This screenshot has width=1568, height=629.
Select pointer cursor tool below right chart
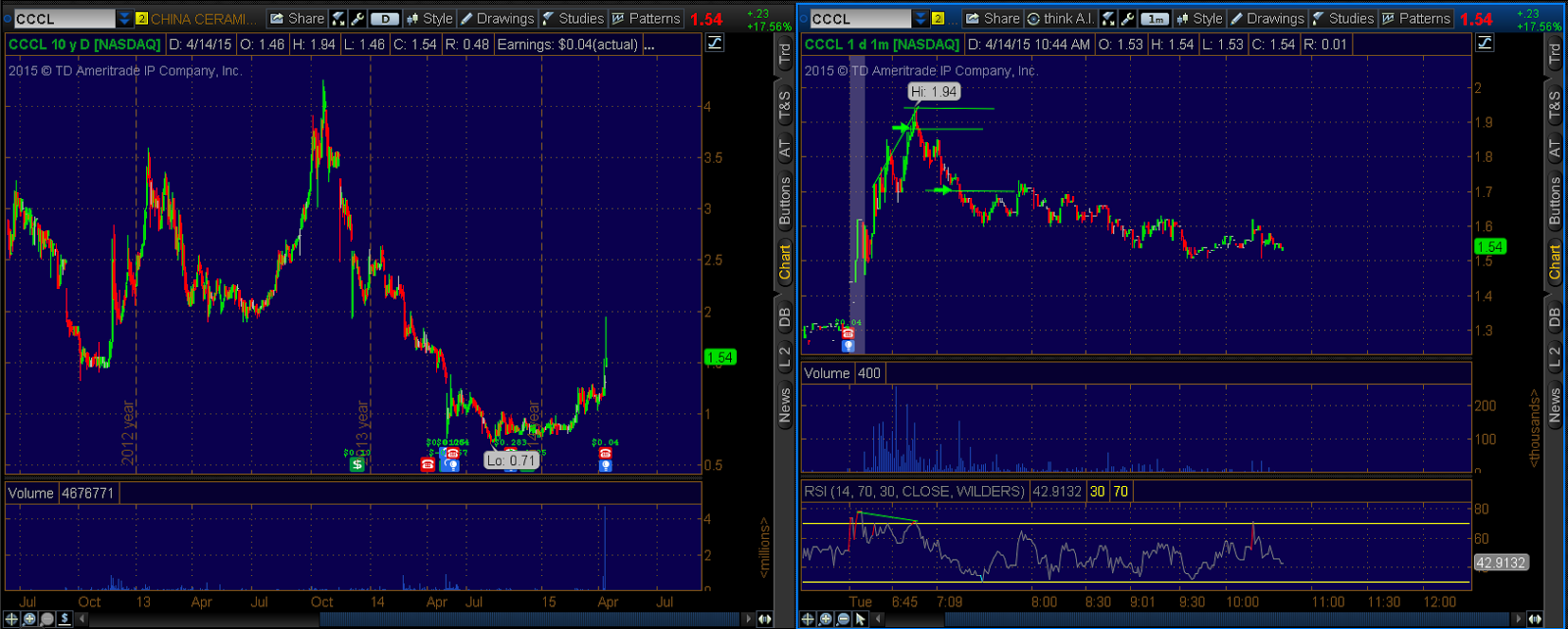tap(860, 618)
